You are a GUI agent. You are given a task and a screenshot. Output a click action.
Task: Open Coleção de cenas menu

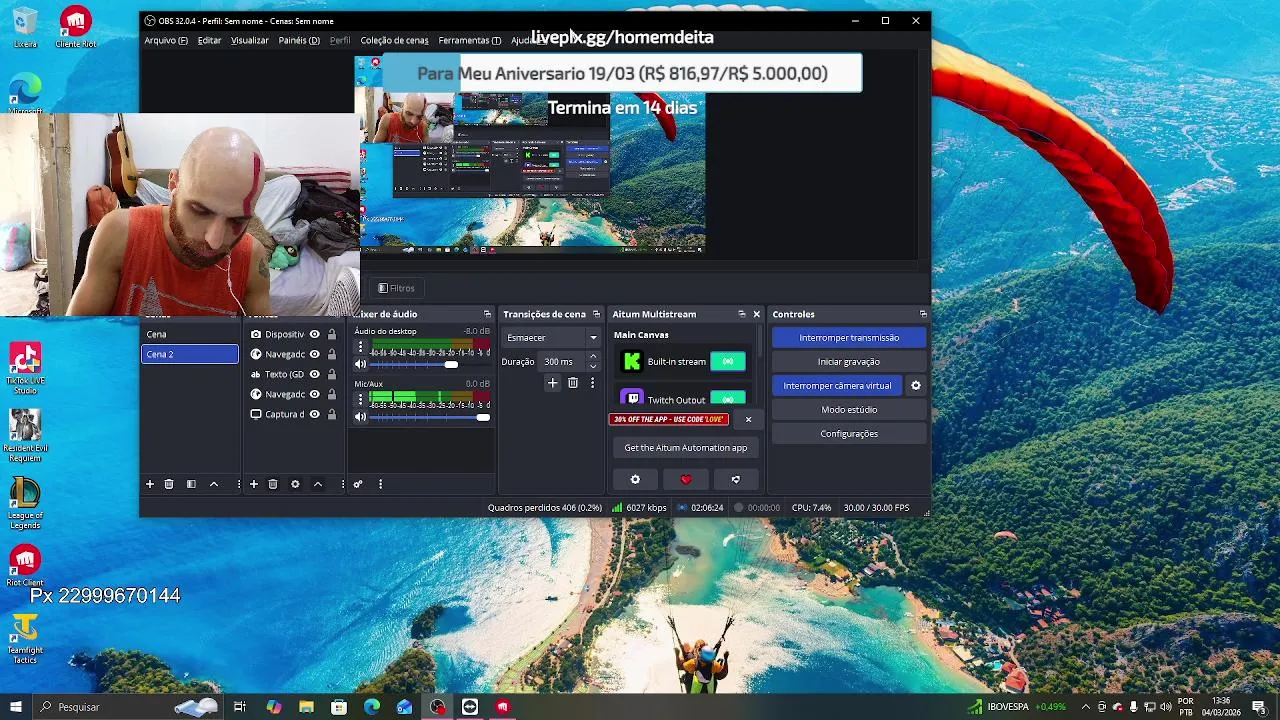tap(394, 40)
